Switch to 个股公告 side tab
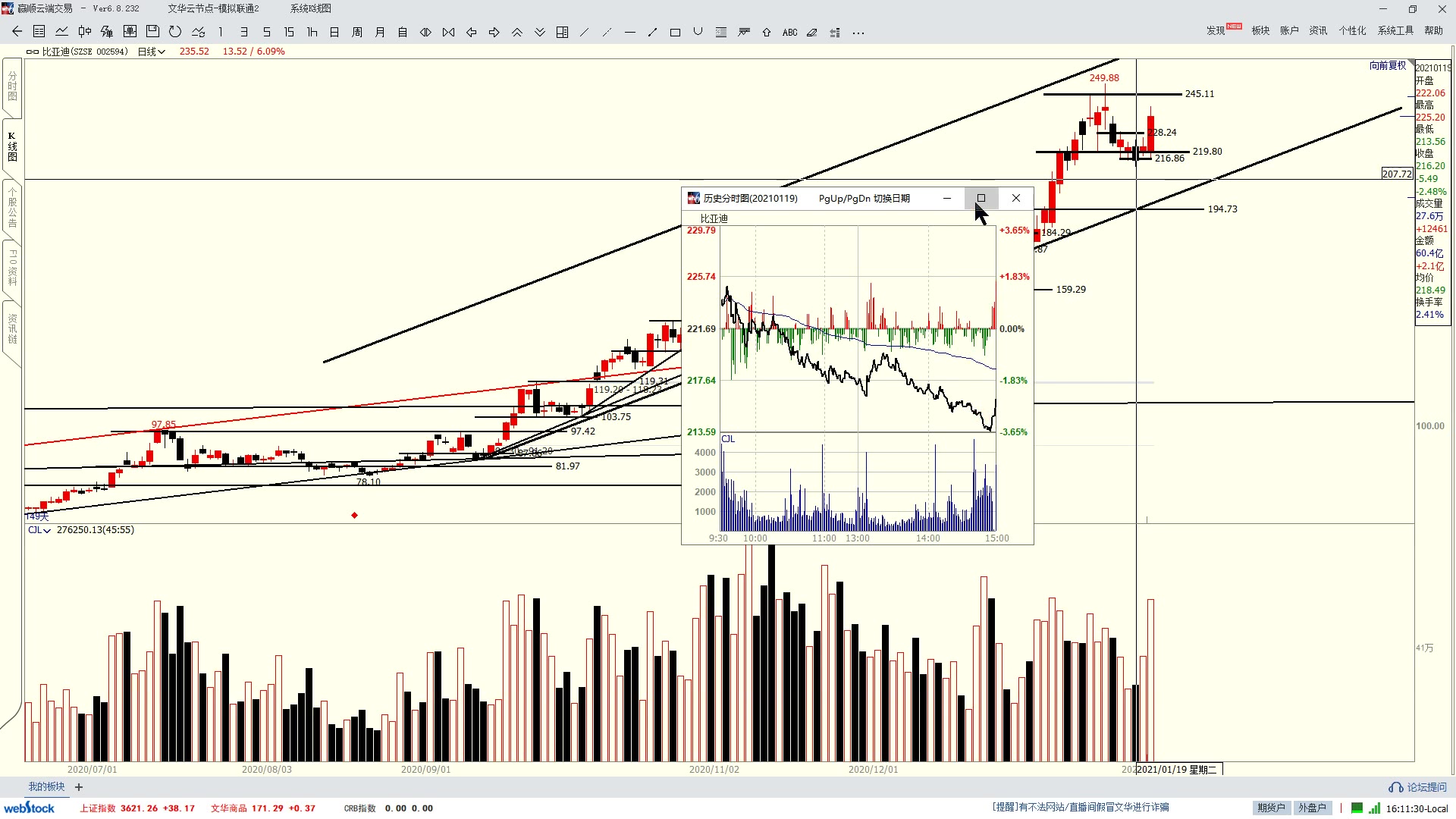This screenshot has width=1456, height=819. (x=12, y=208)
